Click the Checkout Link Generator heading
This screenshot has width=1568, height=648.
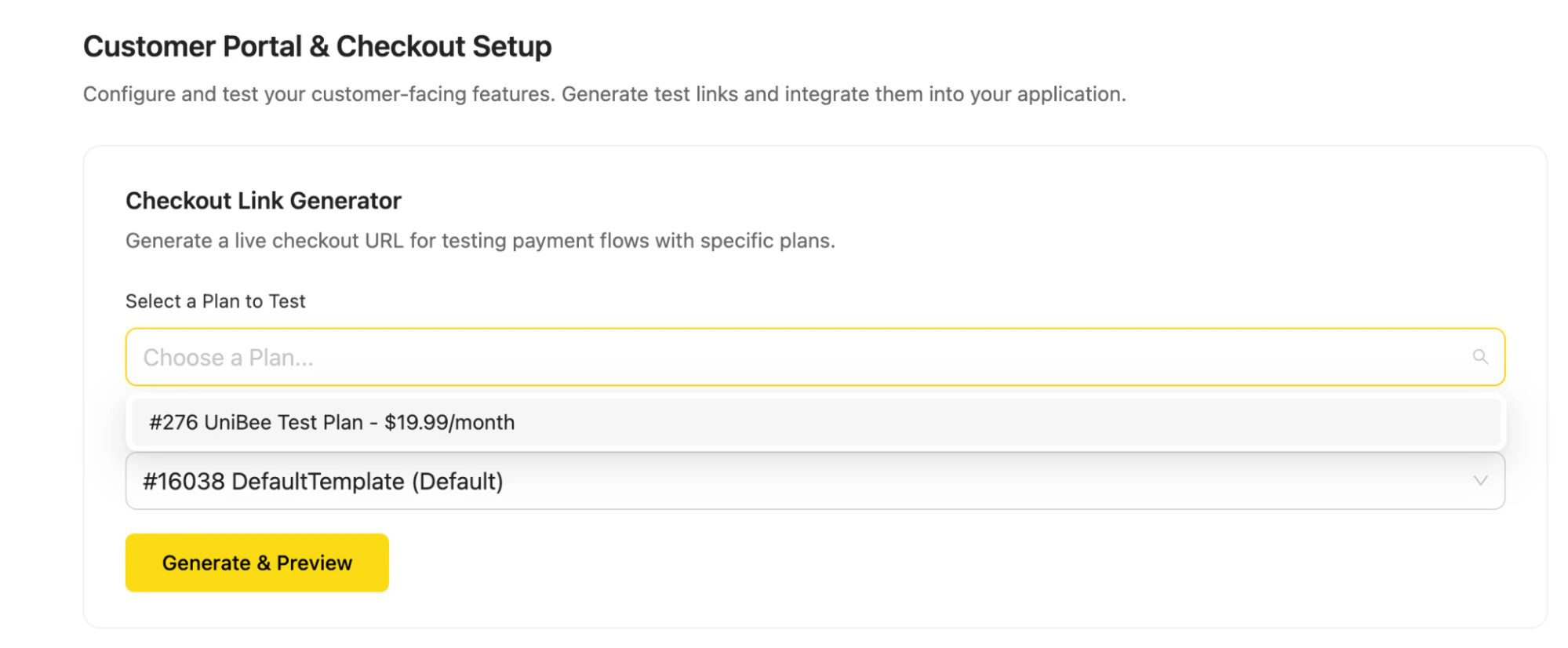pos(263,201)
